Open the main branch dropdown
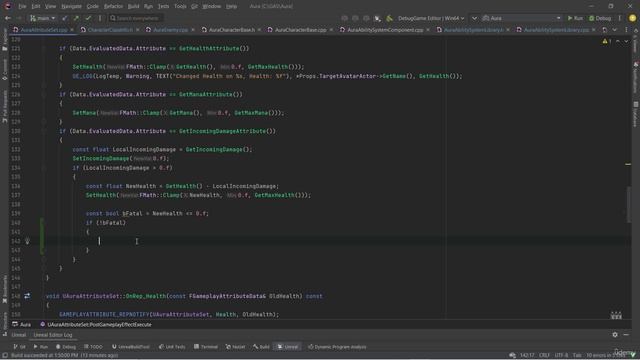Viewport: 640px width, 360px height. coord(42,18)
